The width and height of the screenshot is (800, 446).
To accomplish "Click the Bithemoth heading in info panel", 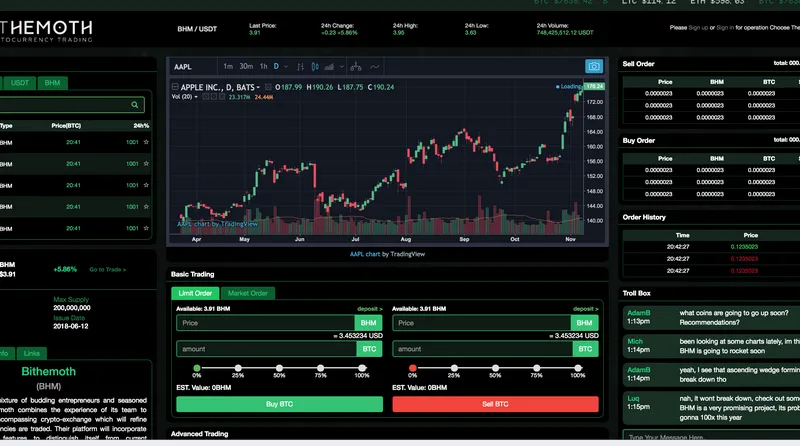I will (48, 371).
